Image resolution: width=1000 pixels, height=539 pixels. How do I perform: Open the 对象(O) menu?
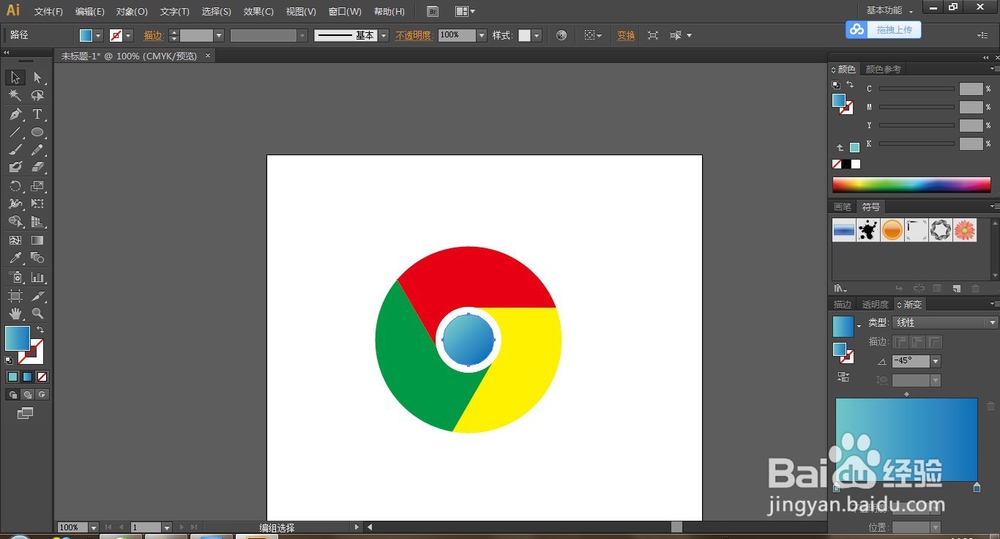[132, 11]
